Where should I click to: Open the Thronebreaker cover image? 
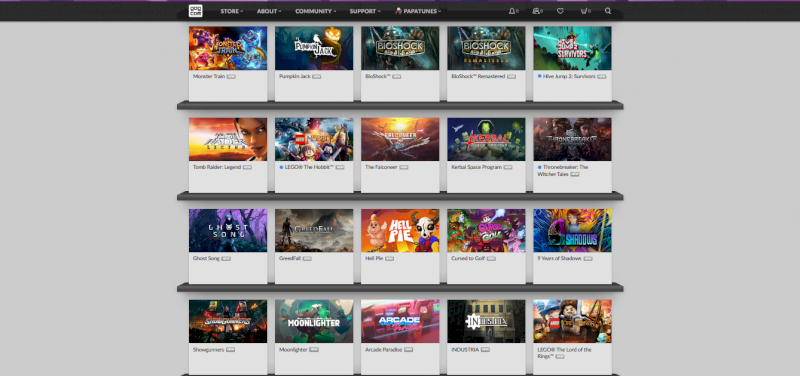572,139
